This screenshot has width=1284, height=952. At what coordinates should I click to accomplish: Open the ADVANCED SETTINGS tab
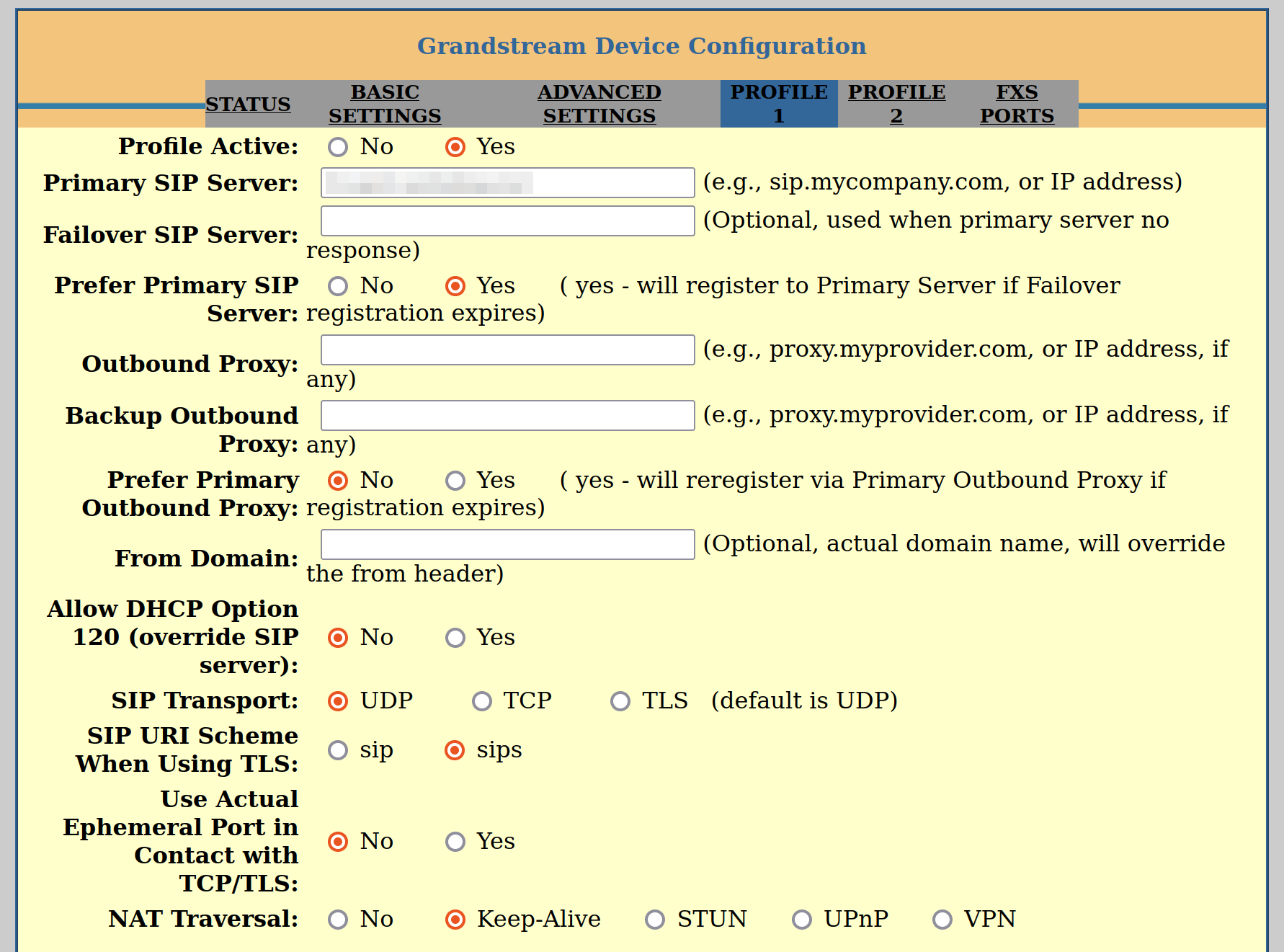(x=599, y=103)
